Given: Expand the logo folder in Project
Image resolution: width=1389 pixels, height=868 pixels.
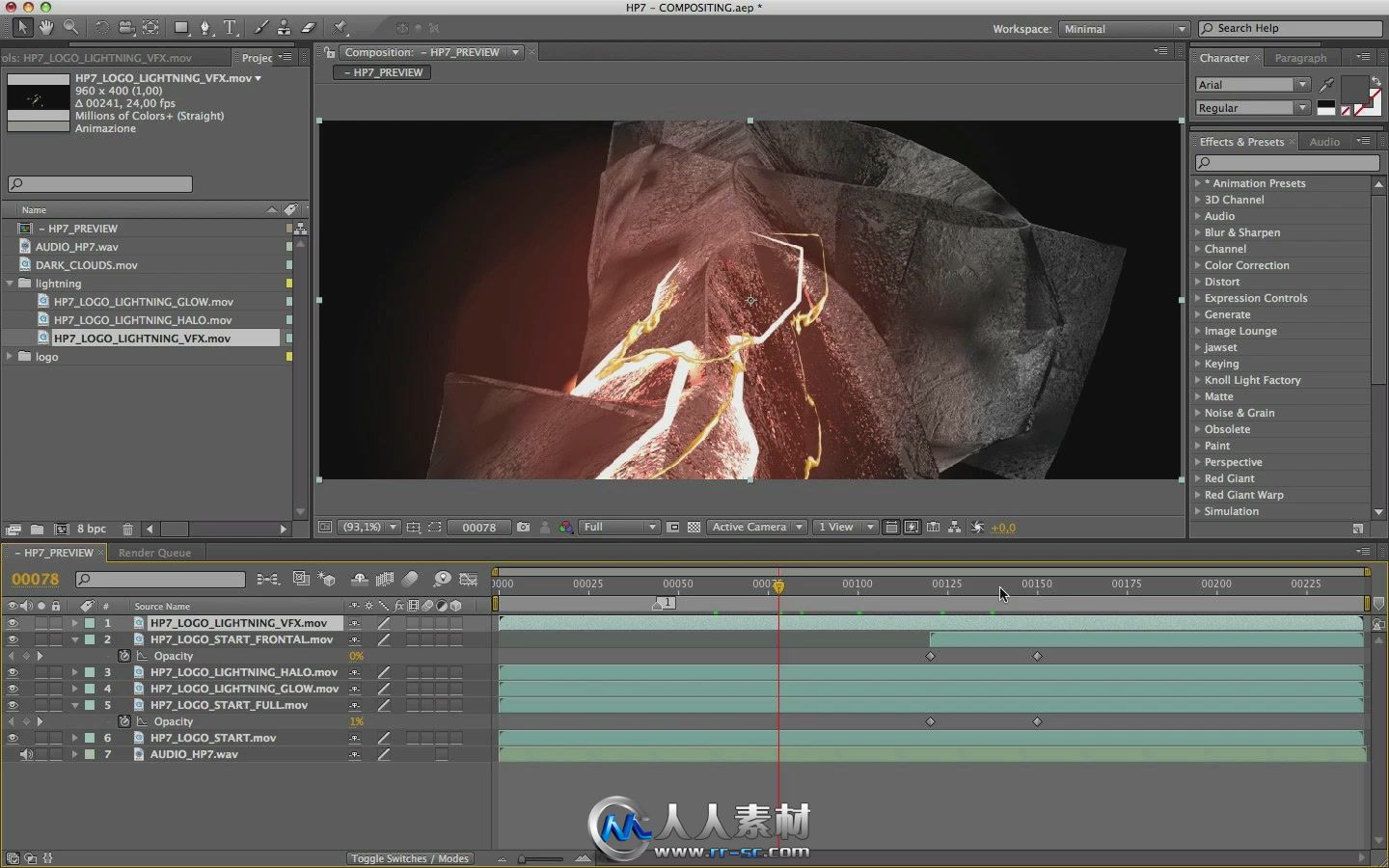Looking at the screenshot, I should coord(11,357).
